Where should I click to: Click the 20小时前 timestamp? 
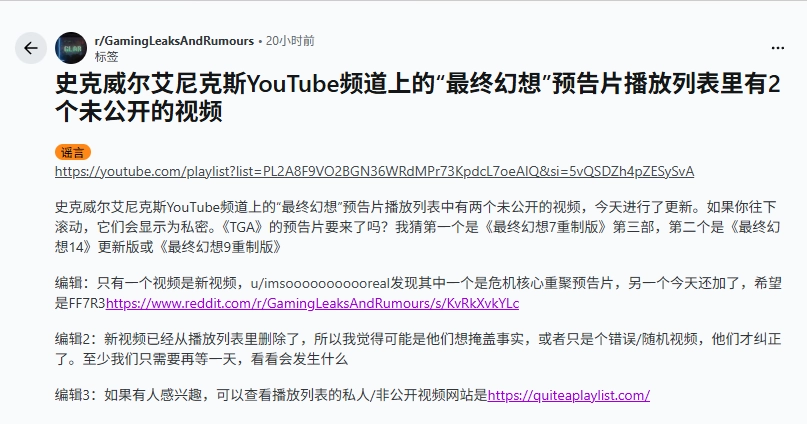coord(290,41)
